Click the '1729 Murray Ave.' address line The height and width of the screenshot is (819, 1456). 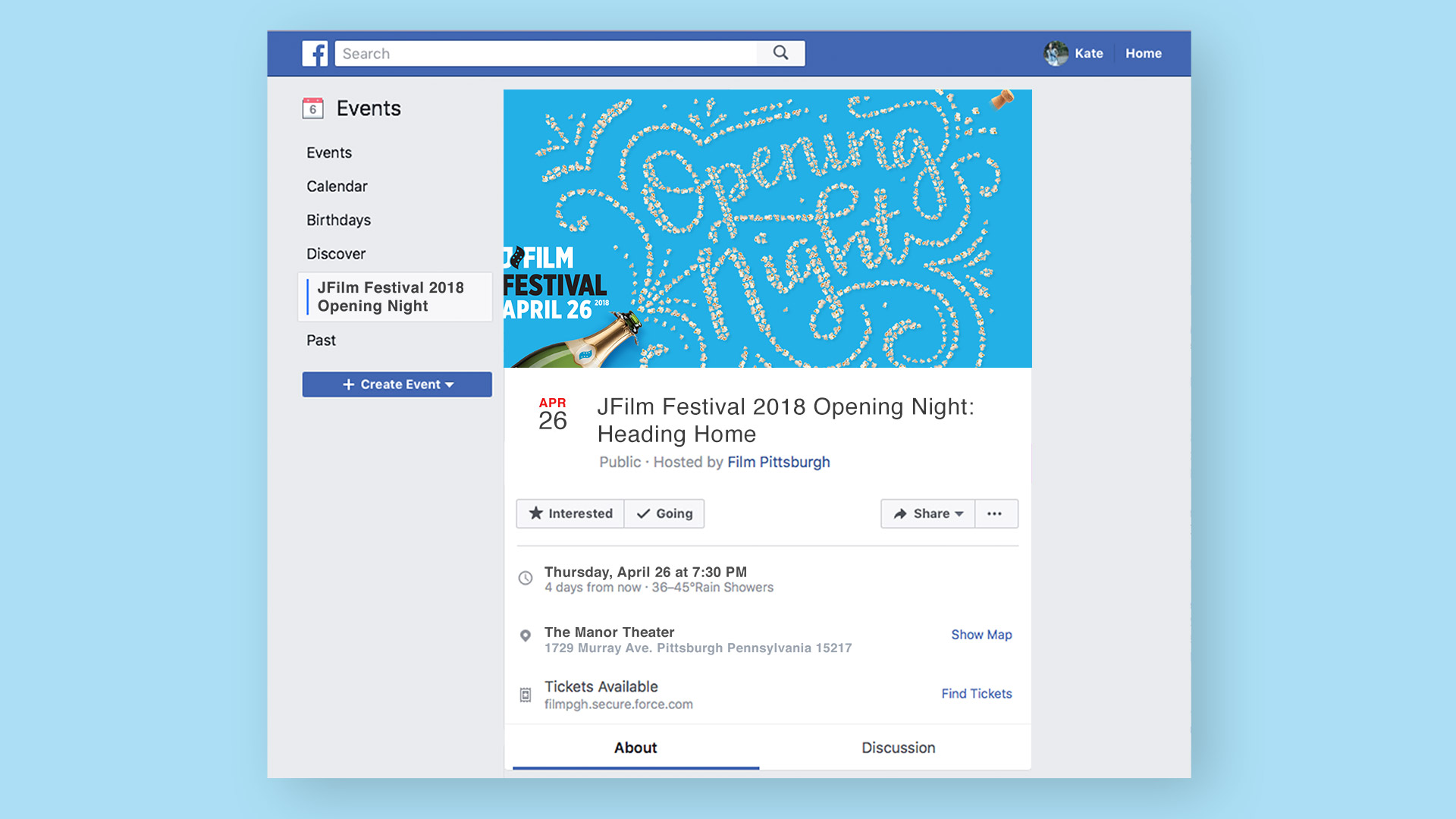[x=698, y=648]
